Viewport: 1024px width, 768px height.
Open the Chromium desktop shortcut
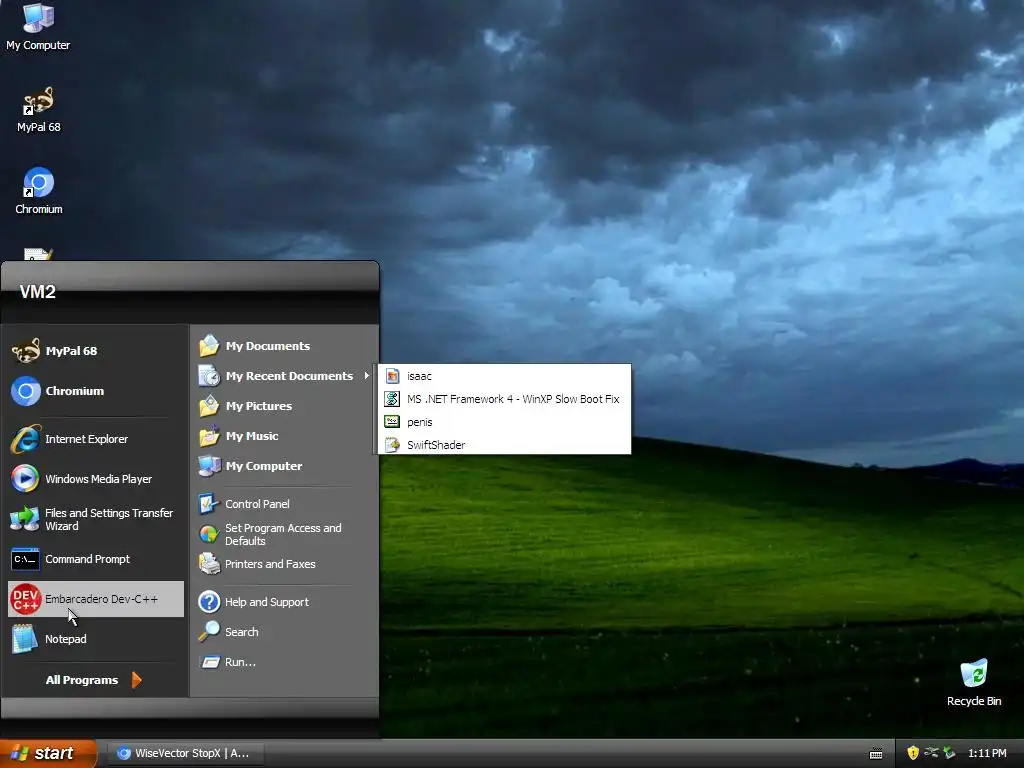(x=39, y=191)
